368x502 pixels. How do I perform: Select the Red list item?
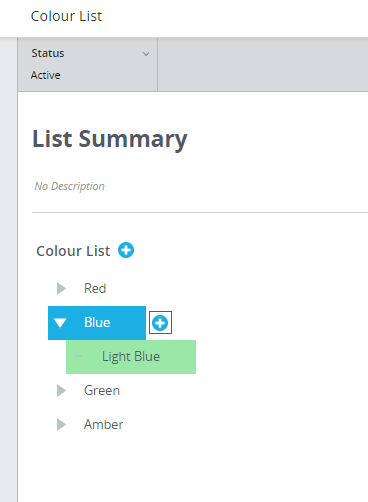[x=95, y=288]
